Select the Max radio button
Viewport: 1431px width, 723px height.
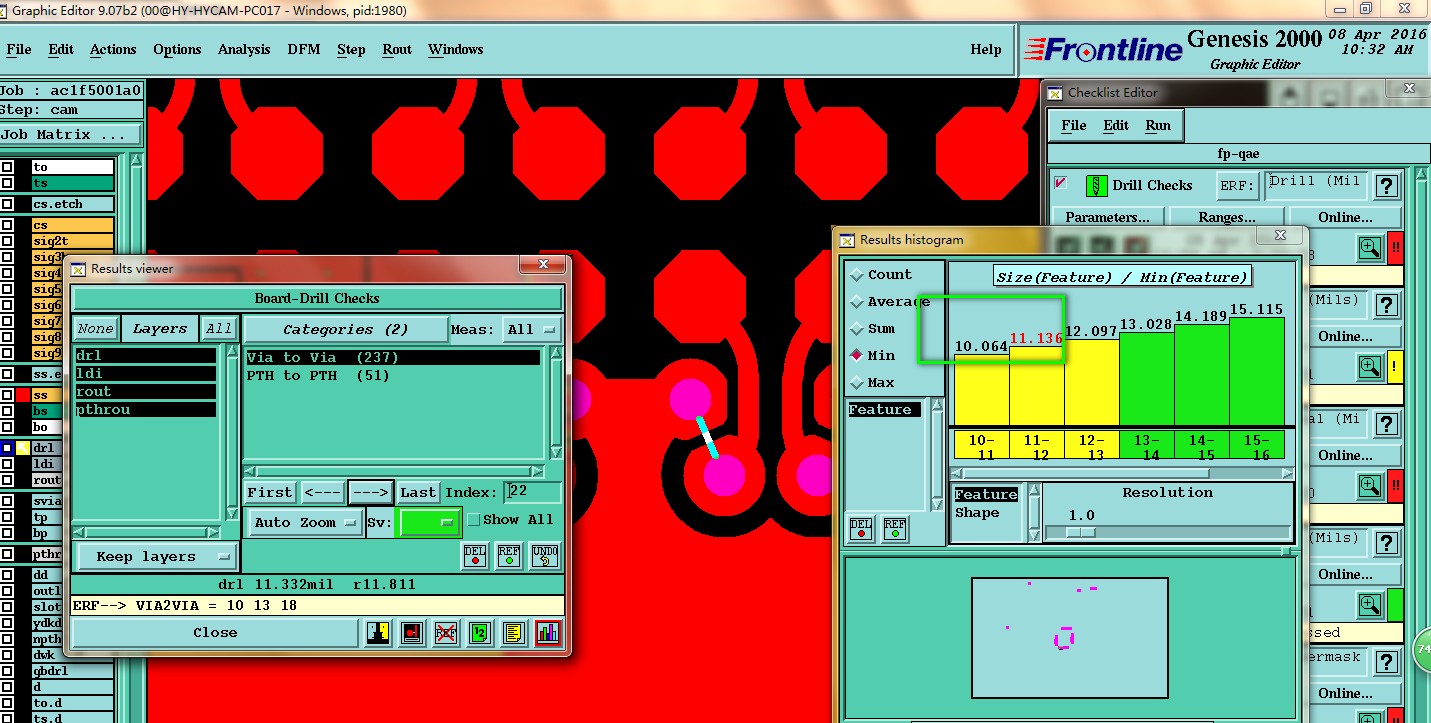(x=857, y=382)
